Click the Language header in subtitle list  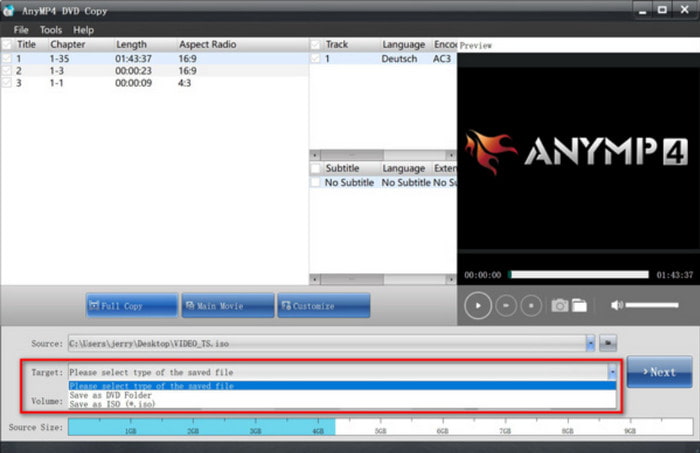[404, 169]
